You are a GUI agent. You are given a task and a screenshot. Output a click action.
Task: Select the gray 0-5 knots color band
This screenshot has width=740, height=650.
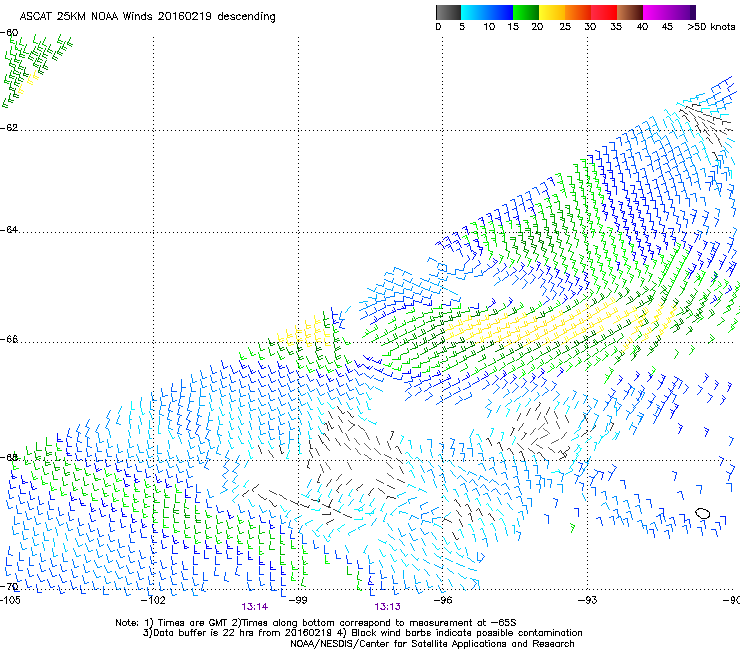pos(448,12)
